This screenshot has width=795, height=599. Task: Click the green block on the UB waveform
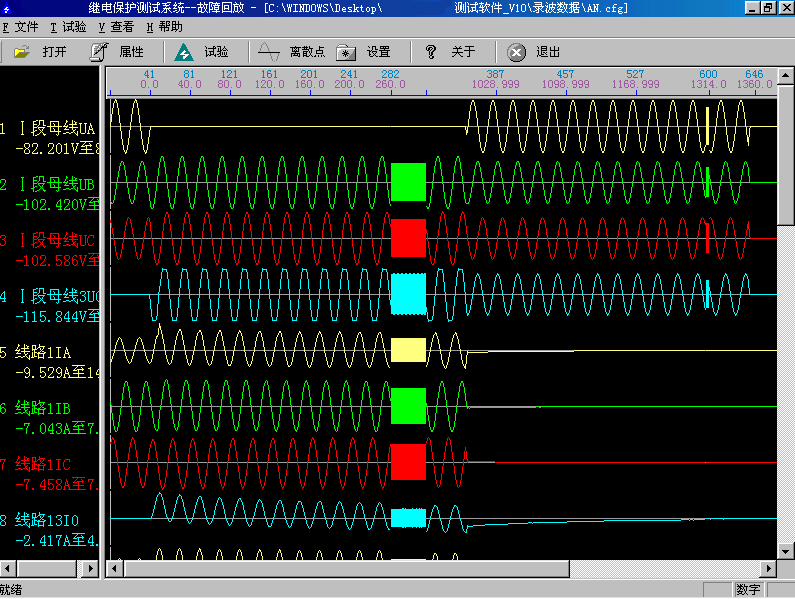point(408,182)
